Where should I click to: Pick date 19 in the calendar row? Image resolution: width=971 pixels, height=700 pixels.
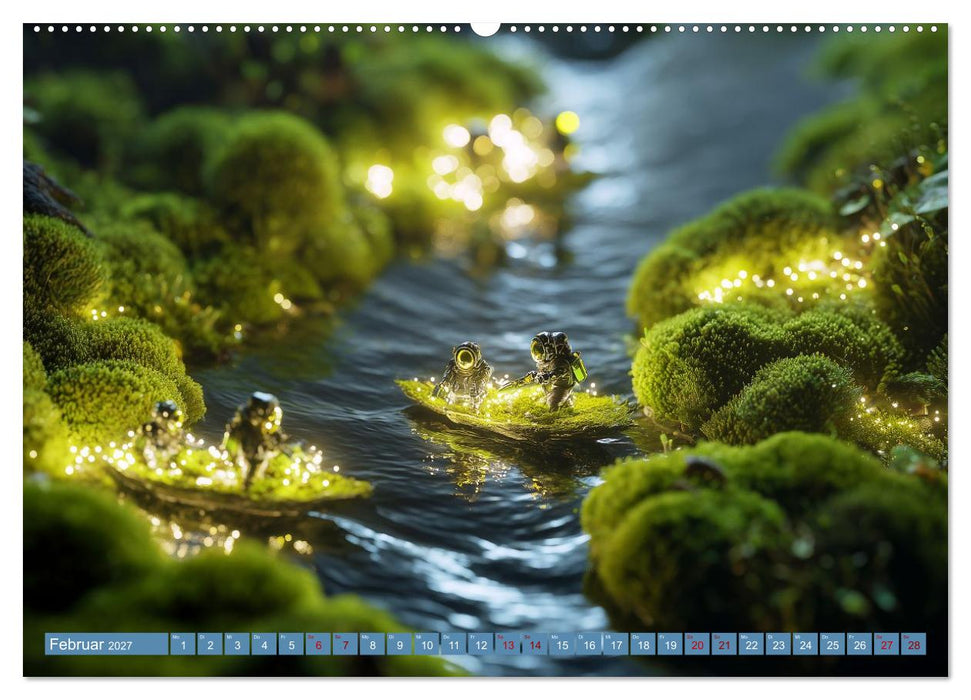click(670, 644)
